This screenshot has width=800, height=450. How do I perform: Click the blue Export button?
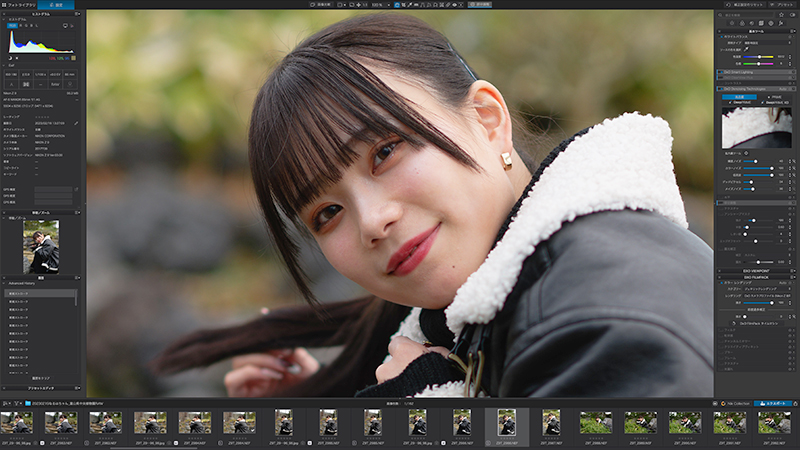tap(772, 403)
